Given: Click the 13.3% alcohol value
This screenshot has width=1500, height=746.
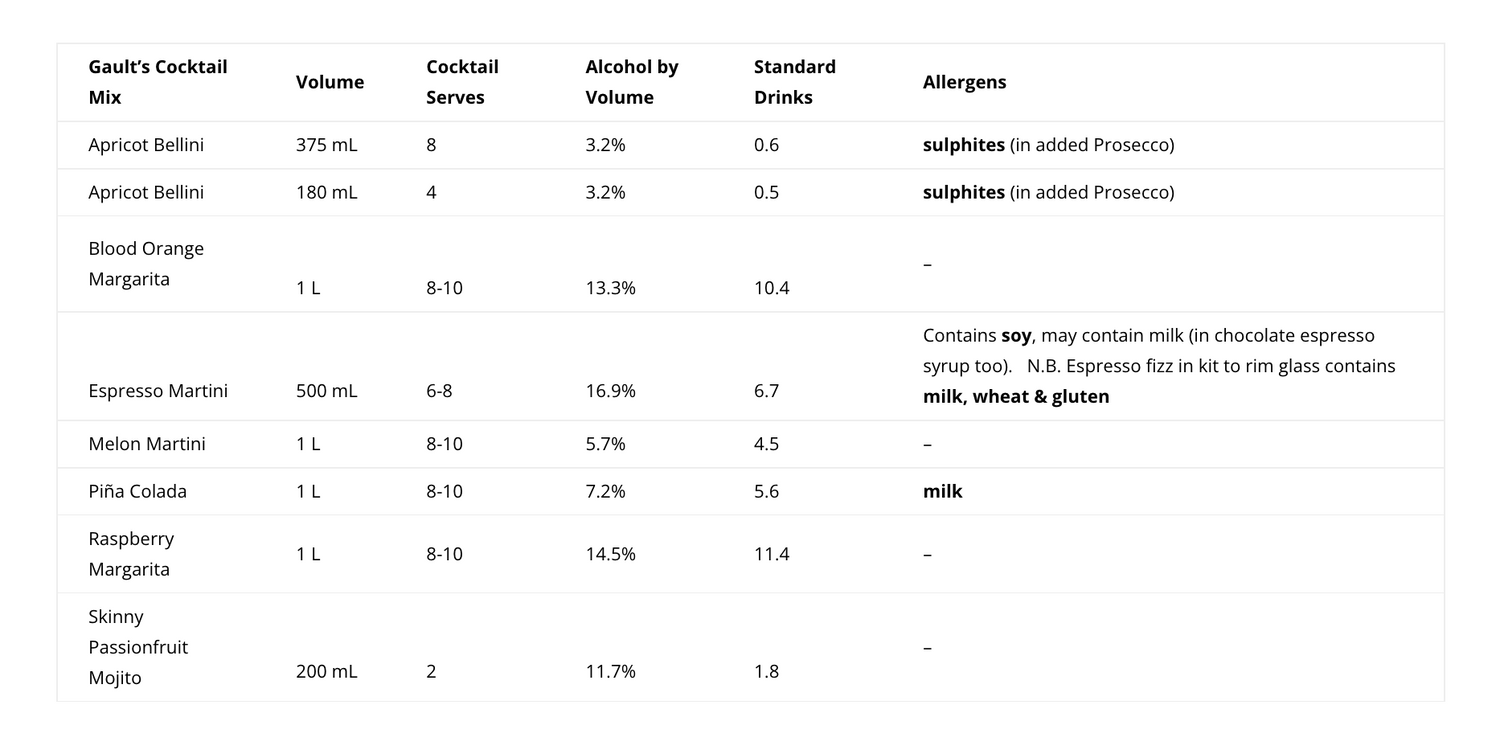Looking at the screenshot, I should [x=611, y=288].
